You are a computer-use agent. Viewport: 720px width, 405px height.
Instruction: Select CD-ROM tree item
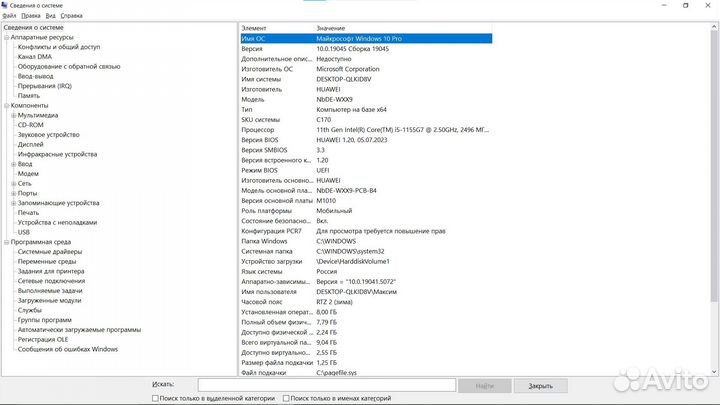point(30,125)
